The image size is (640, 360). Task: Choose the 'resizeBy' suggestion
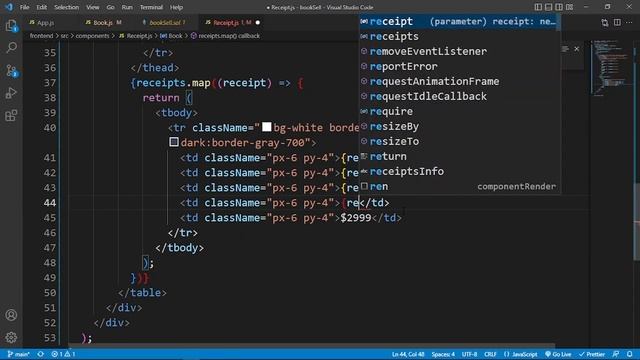(x=459, y=127)
